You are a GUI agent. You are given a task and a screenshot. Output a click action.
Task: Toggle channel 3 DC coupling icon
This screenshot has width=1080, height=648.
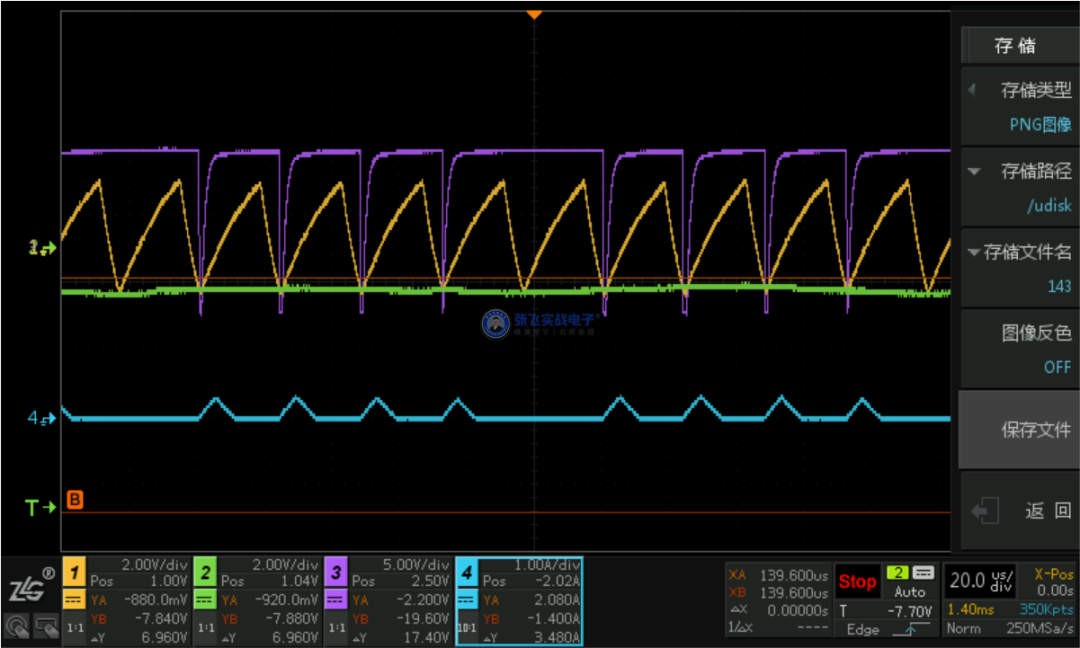[336, 600]
